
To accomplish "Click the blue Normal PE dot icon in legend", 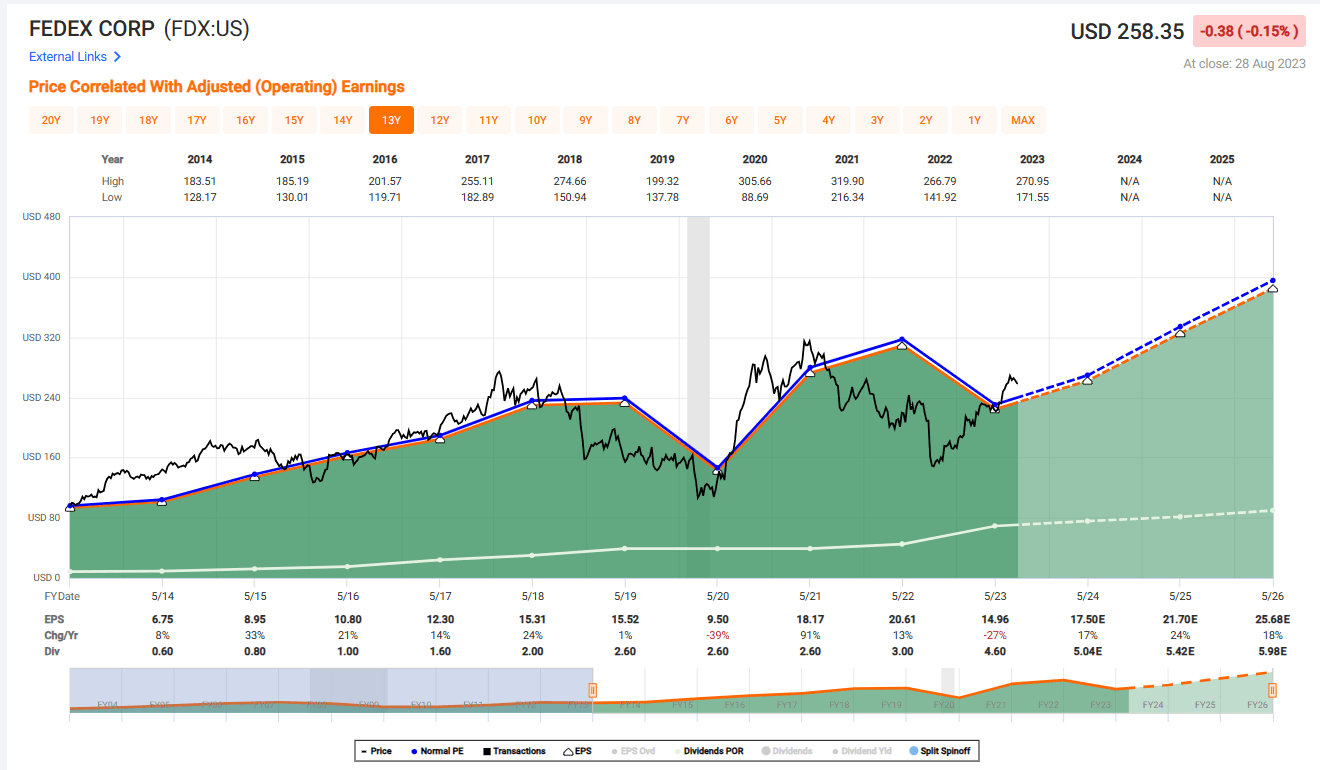I will pos(414,750).
